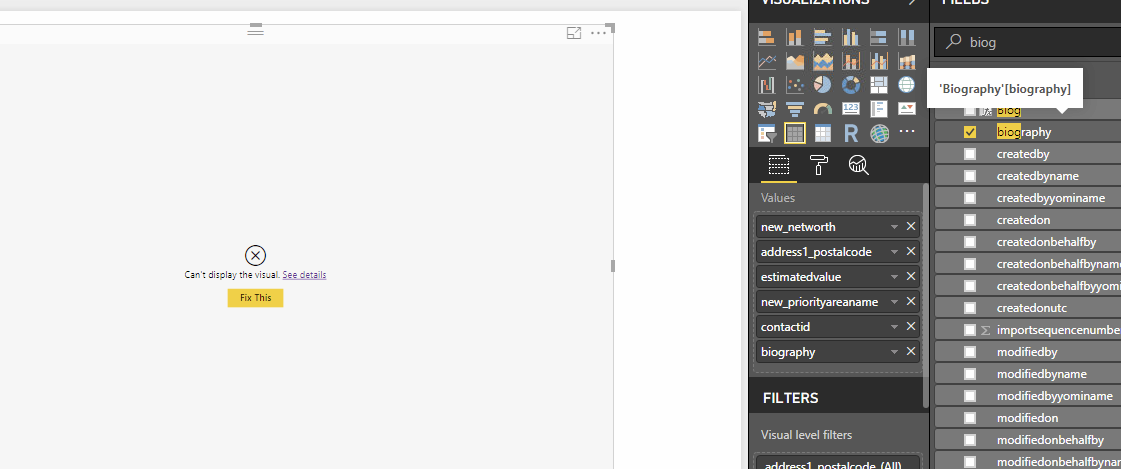Select the Slicer visualization

tap(766, 133)
